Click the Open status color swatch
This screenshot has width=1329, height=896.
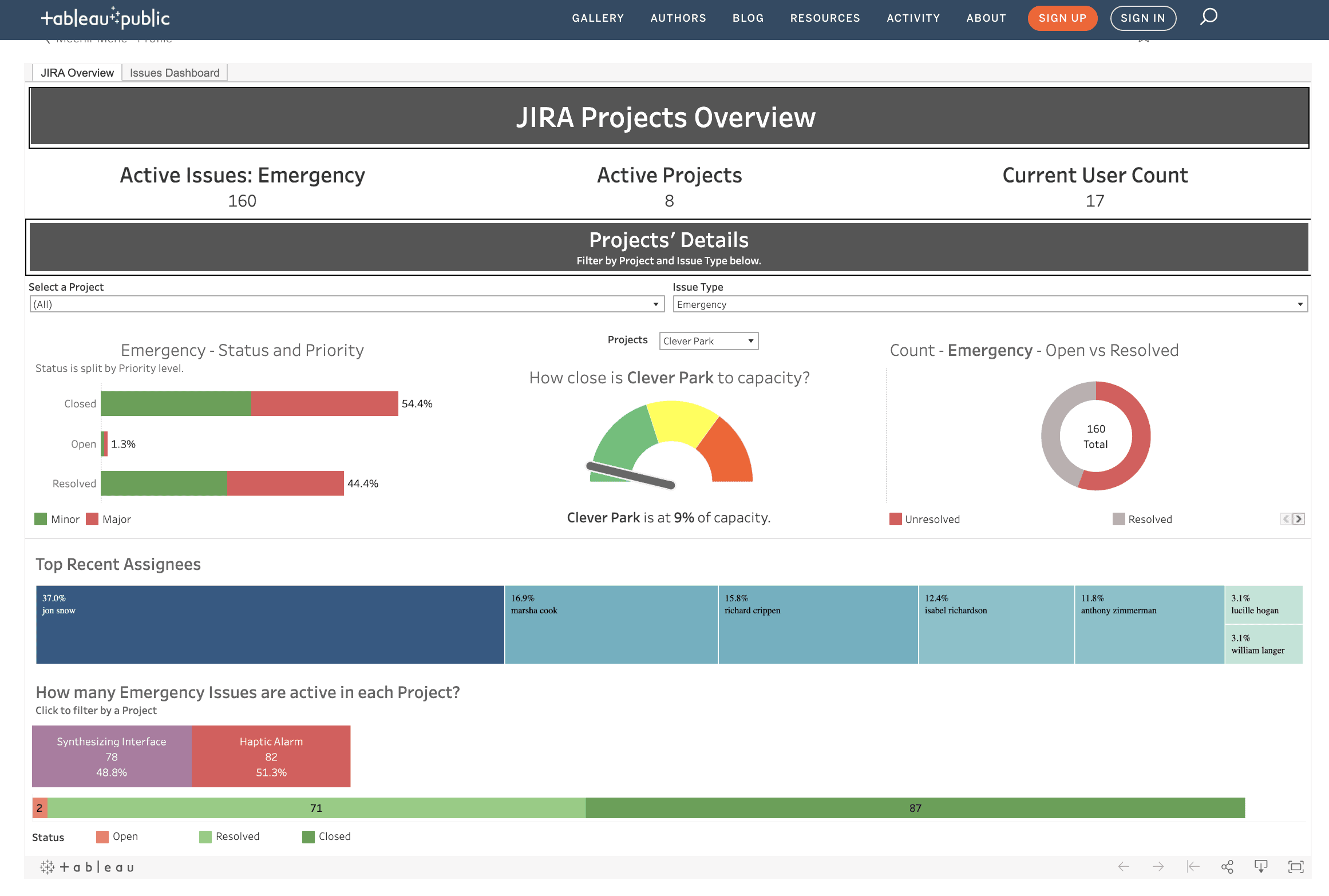click(102, 836)
